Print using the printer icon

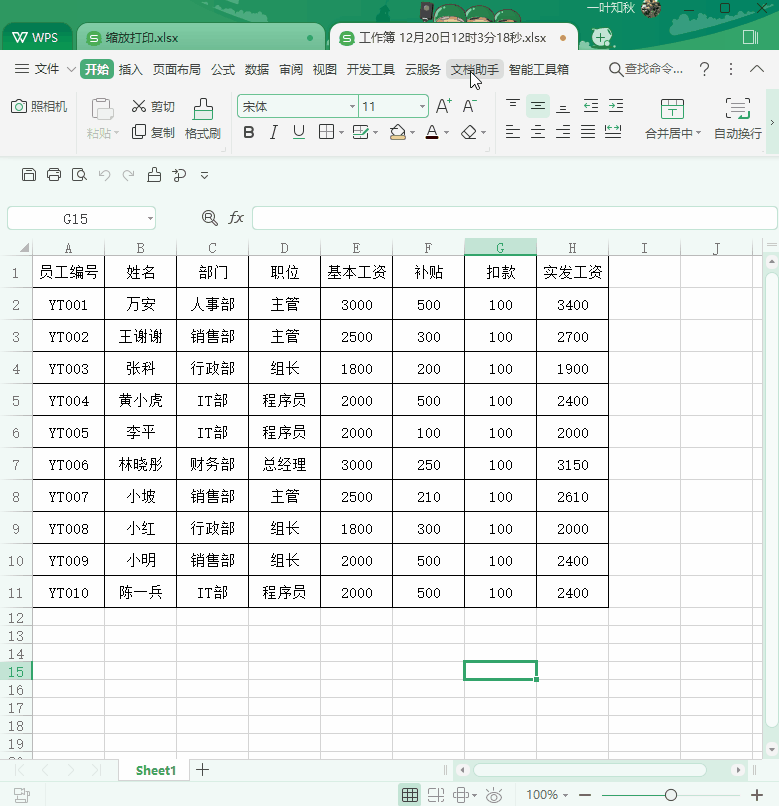click(54, 175)
